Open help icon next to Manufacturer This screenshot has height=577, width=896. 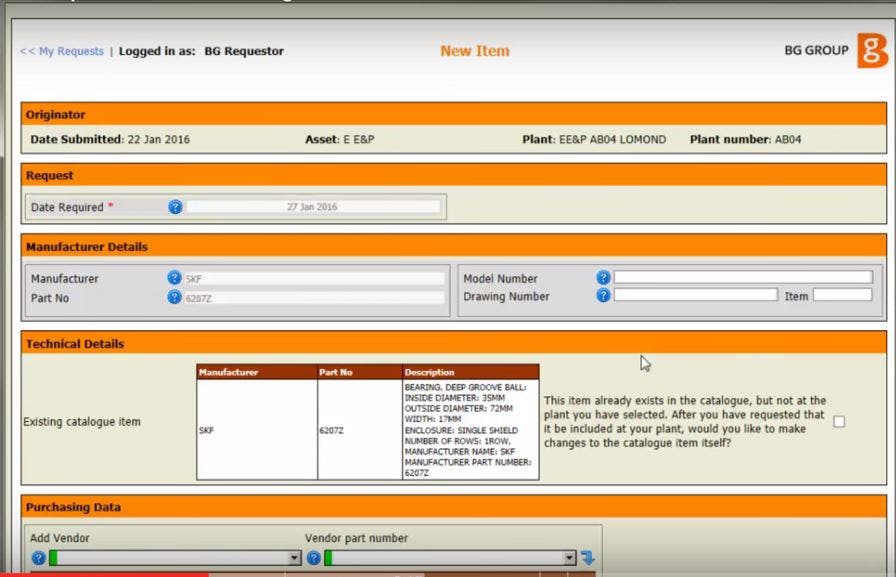pyautogui.click(x=174, y=278)
